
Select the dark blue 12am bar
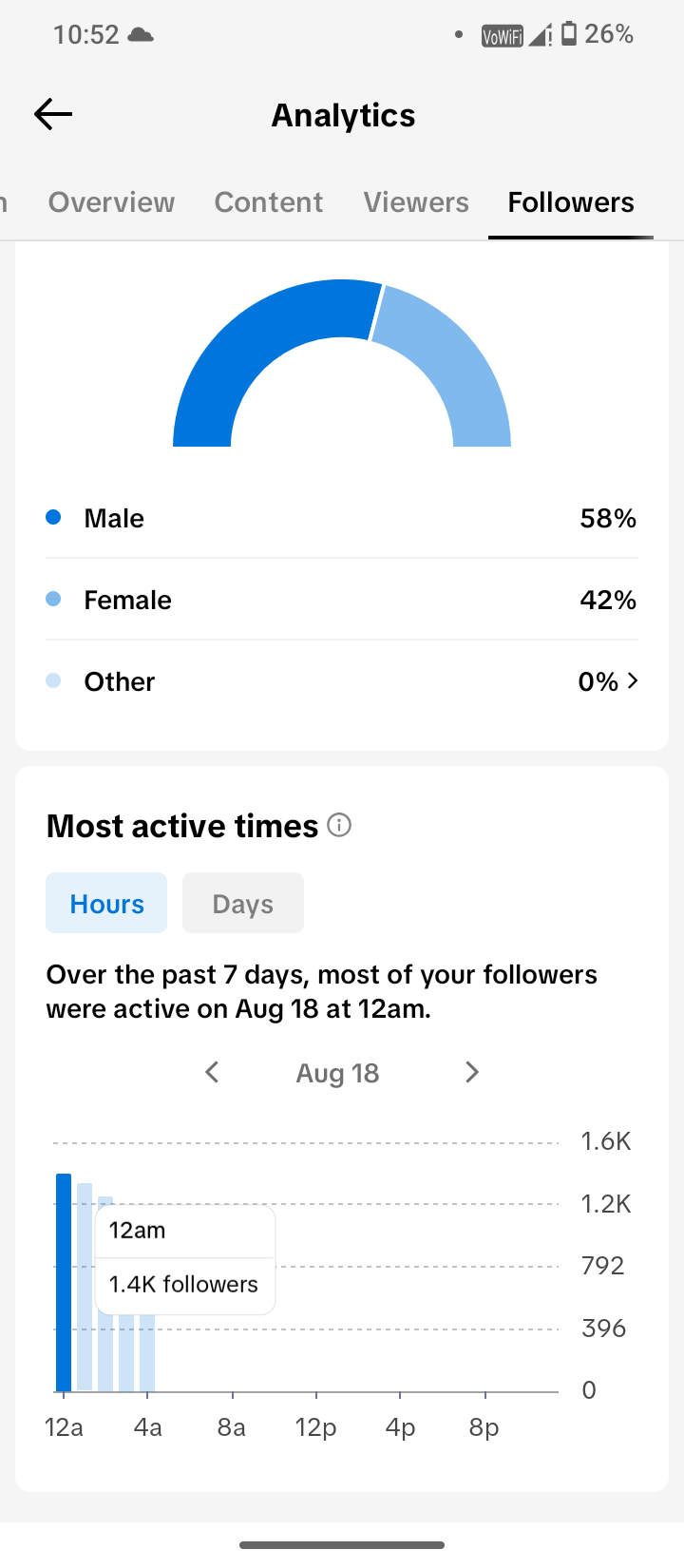pyautogui.click(x=64, y=1283)
